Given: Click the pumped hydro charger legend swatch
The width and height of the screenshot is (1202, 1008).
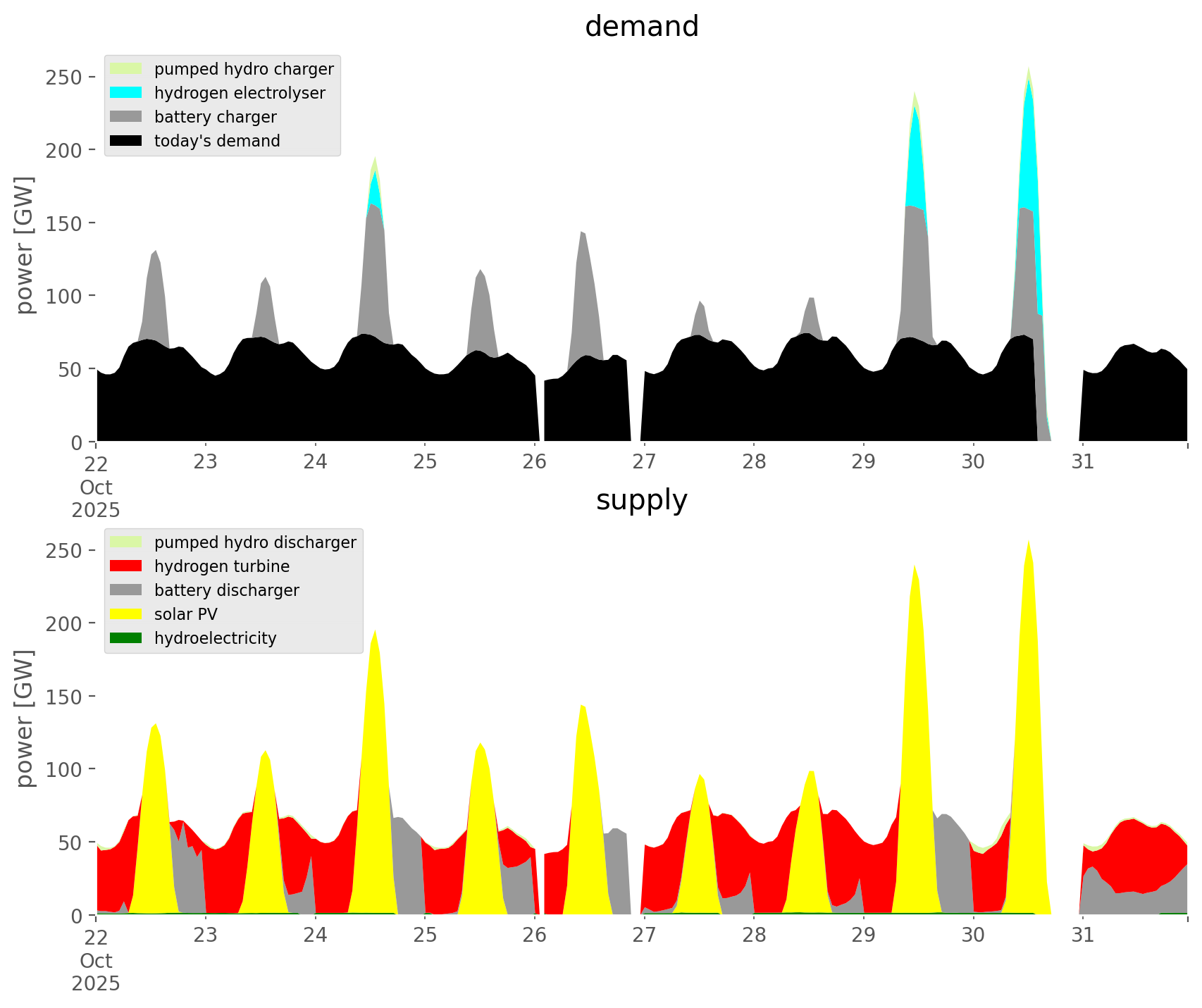Looking at the screenshot, I should point(126,69).
